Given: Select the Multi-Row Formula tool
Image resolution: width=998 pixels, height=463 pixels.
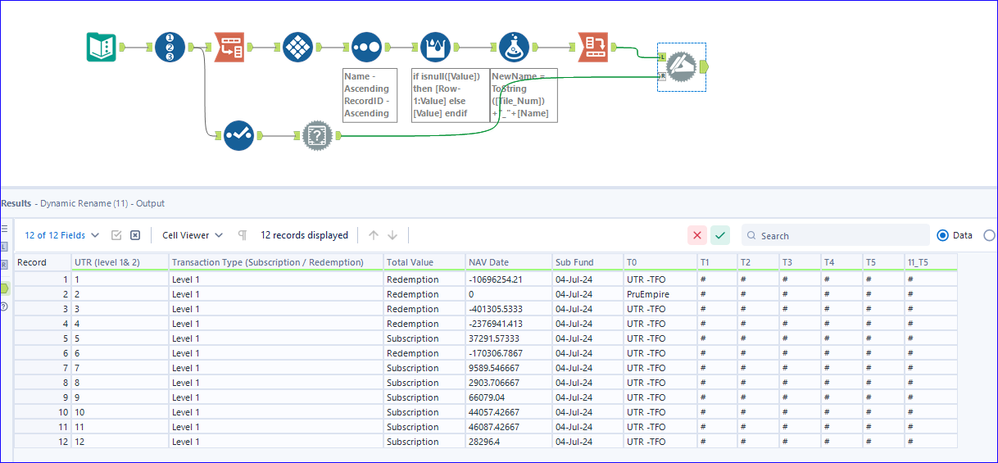Looking at the screenshot, I should pyautogui.click(x=436, y=47).
